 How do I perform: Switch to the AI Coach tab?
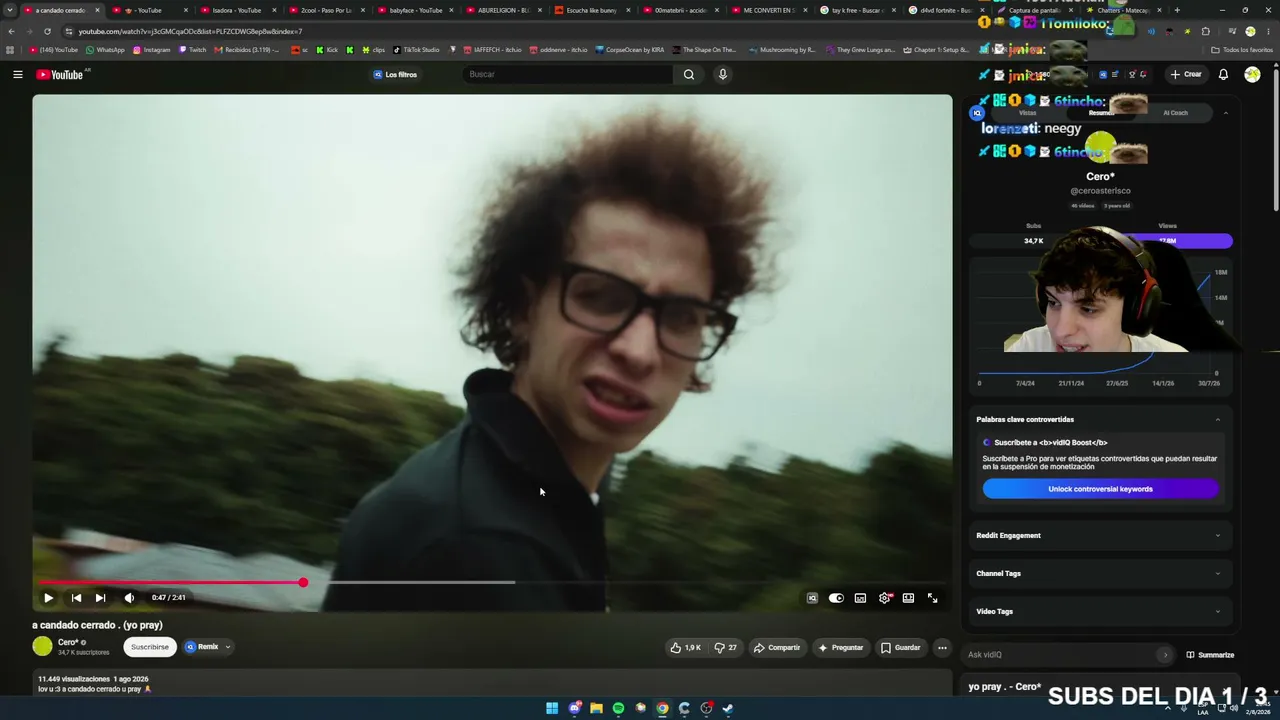point(1175,113)
